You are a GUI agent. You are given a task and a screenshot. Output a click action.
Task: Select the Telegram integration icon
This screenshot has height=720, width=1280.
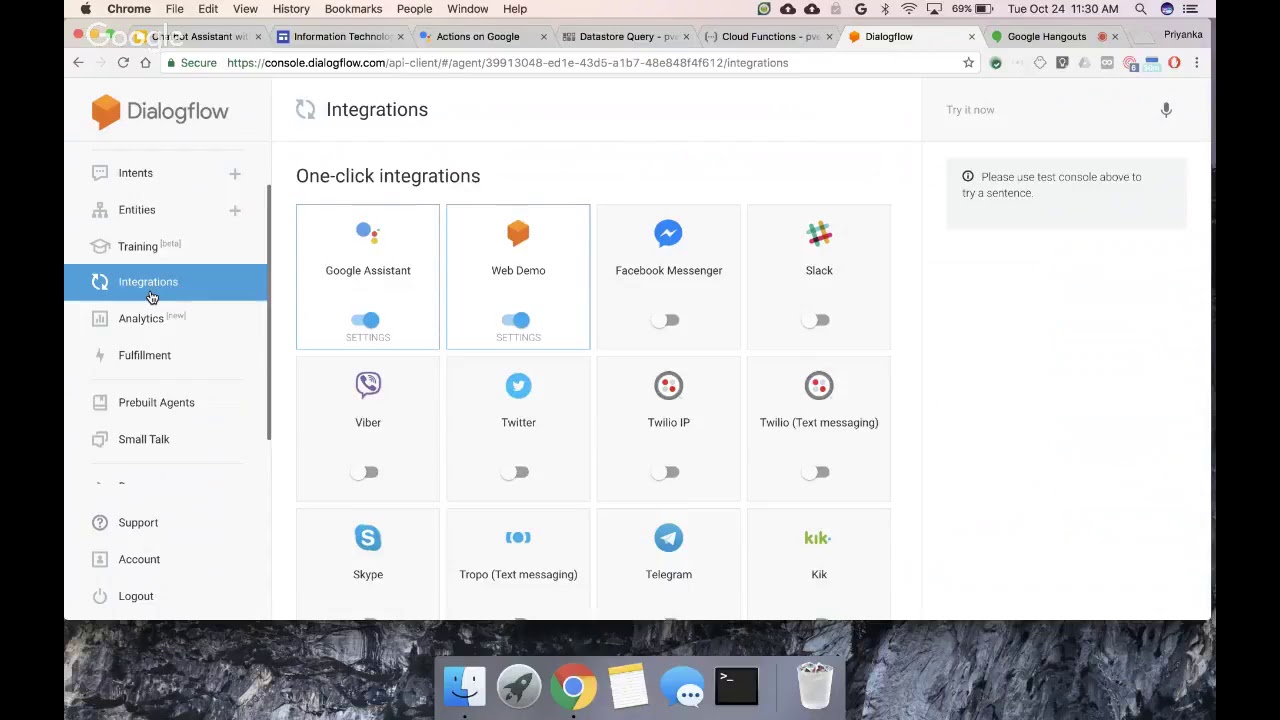tap(668, 537)
